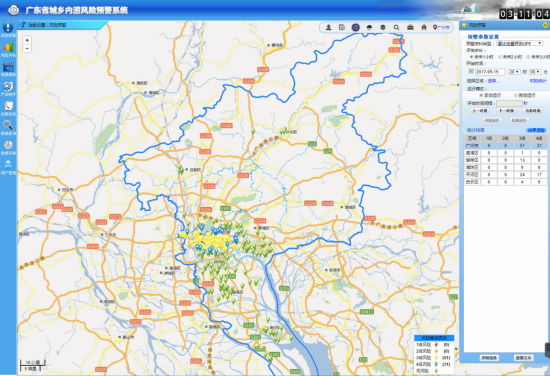Click the start date input field
The width and height of the screenshot is (550, 376).
pos(490,72)
